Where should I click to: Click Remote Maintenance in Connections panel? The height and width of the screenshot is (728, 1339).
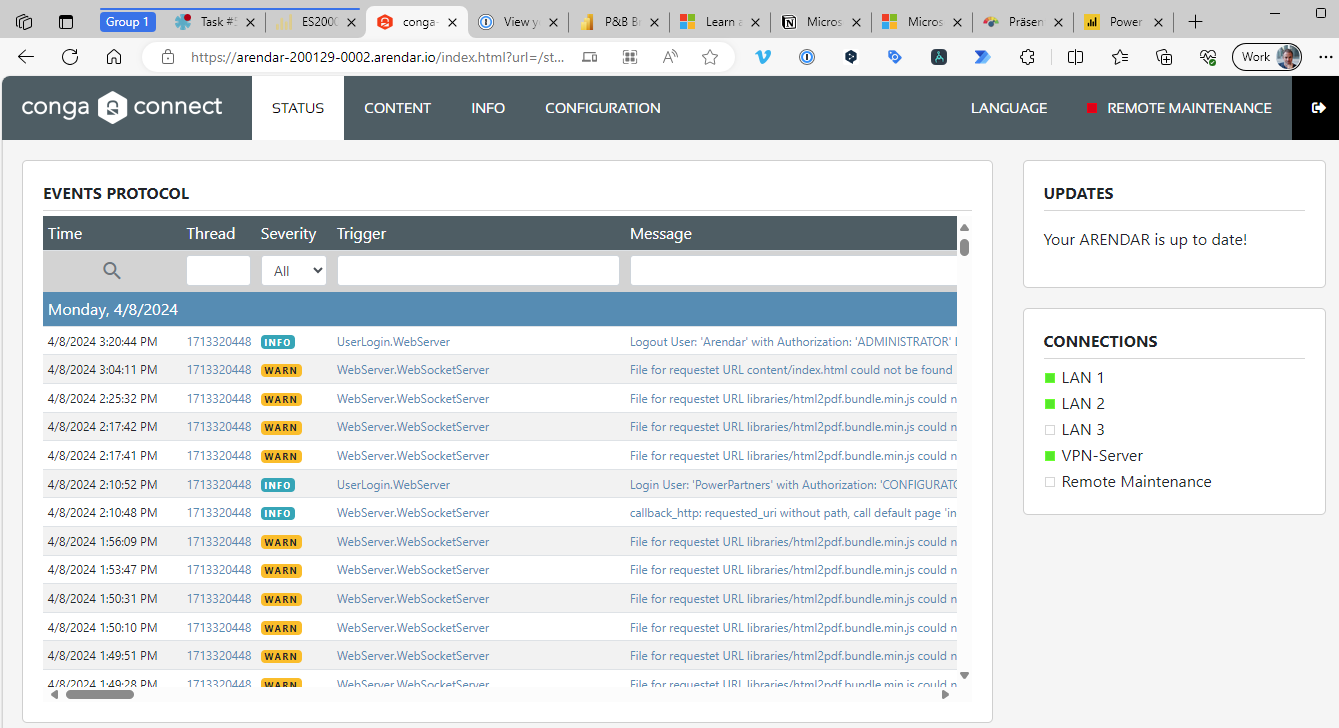(x=1127, y=481)
